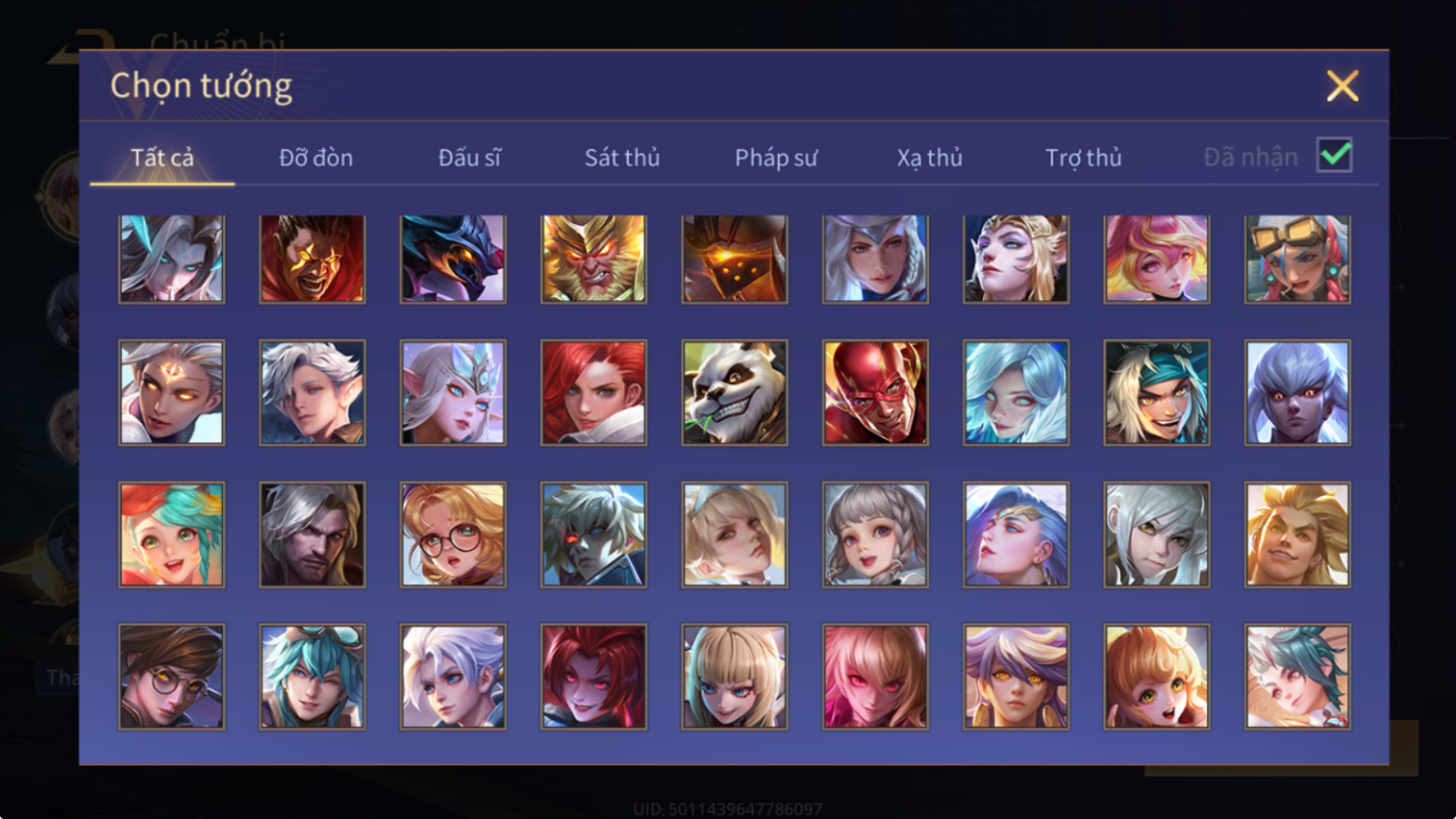Choose the blonde girl with round glasses
This screenshot has height=819, width=1456.
coord(453,535)
